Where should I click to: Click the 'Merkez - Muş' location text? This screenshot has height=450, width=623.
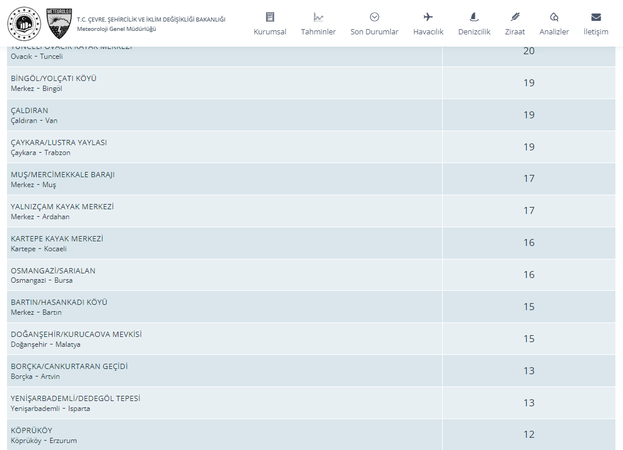[x=33, y=185]
